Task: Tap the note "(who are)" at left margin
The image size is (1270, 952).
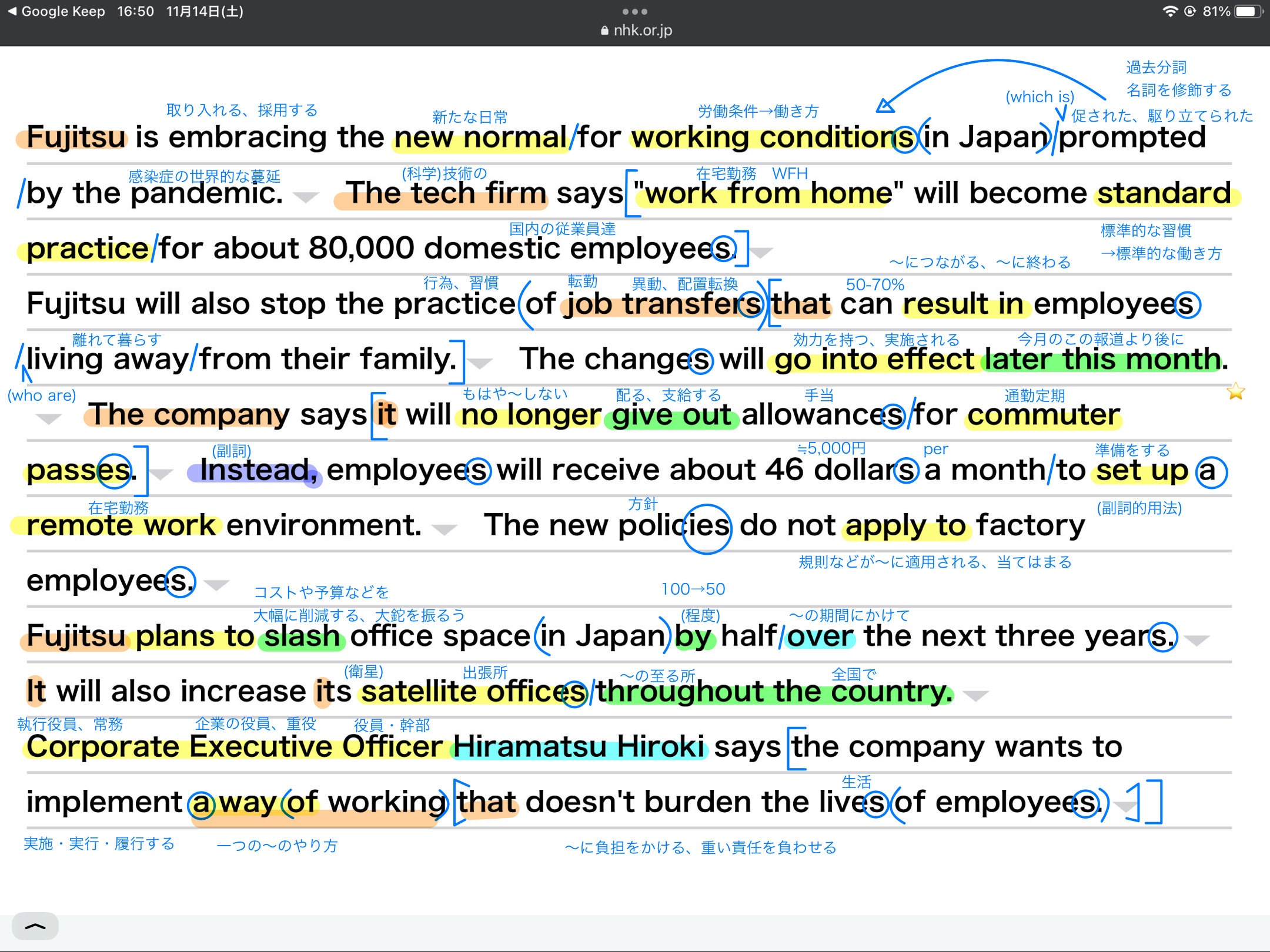Action: pyautogui.click(x=42, y=395)
